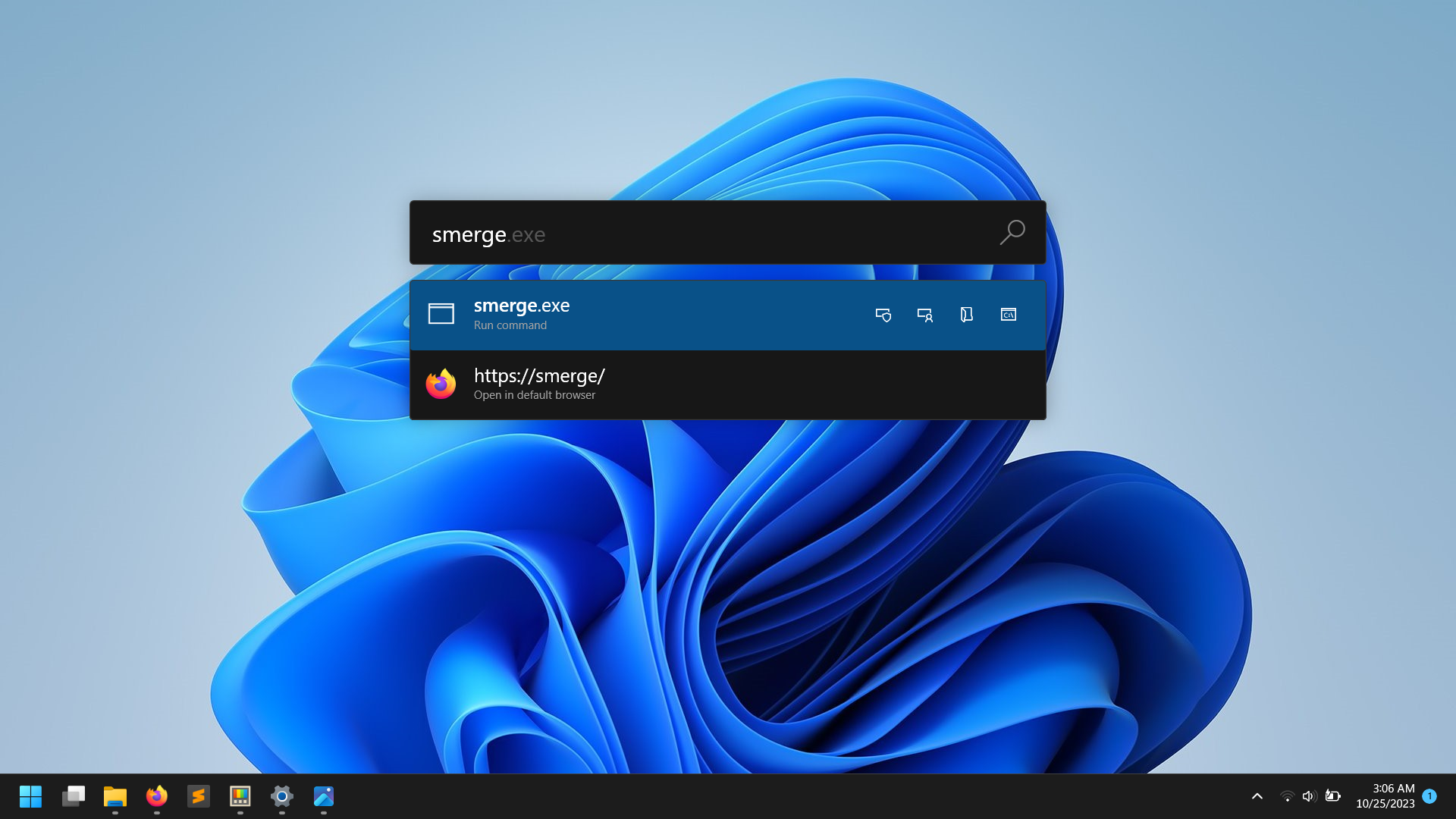Open smerge.exe containing folder icon
The width and height of the screenshot is (1456, 819).
click(966, 315)
